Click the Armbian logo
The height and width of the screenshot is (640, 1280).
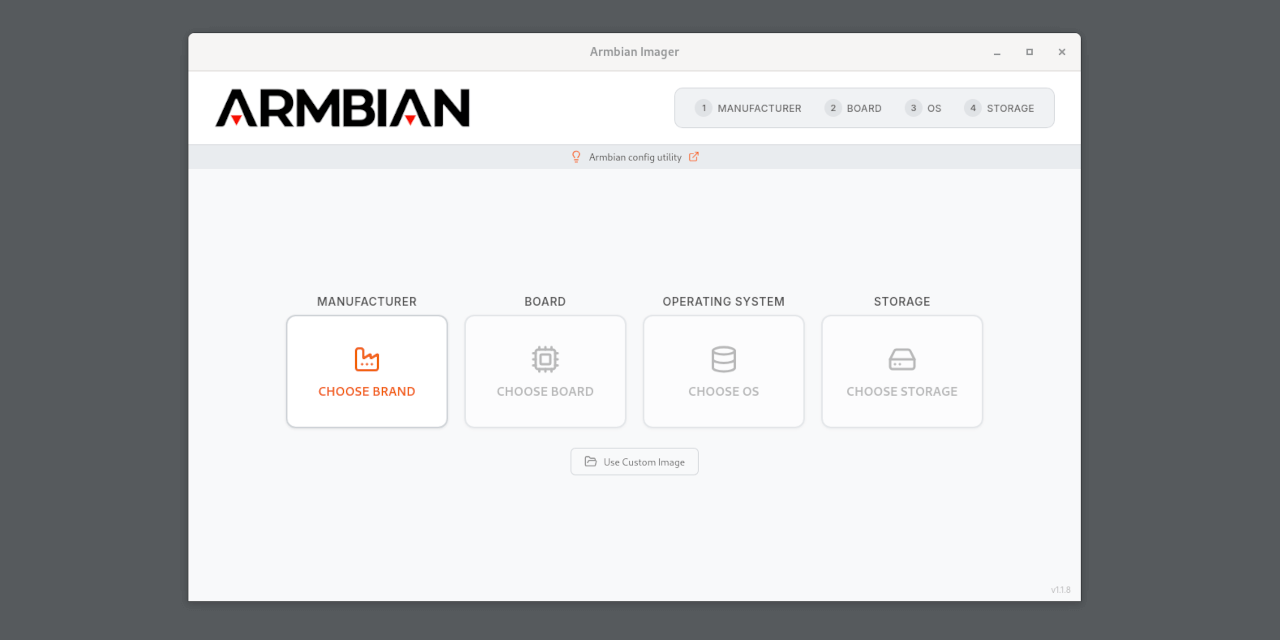coord(342,107)
